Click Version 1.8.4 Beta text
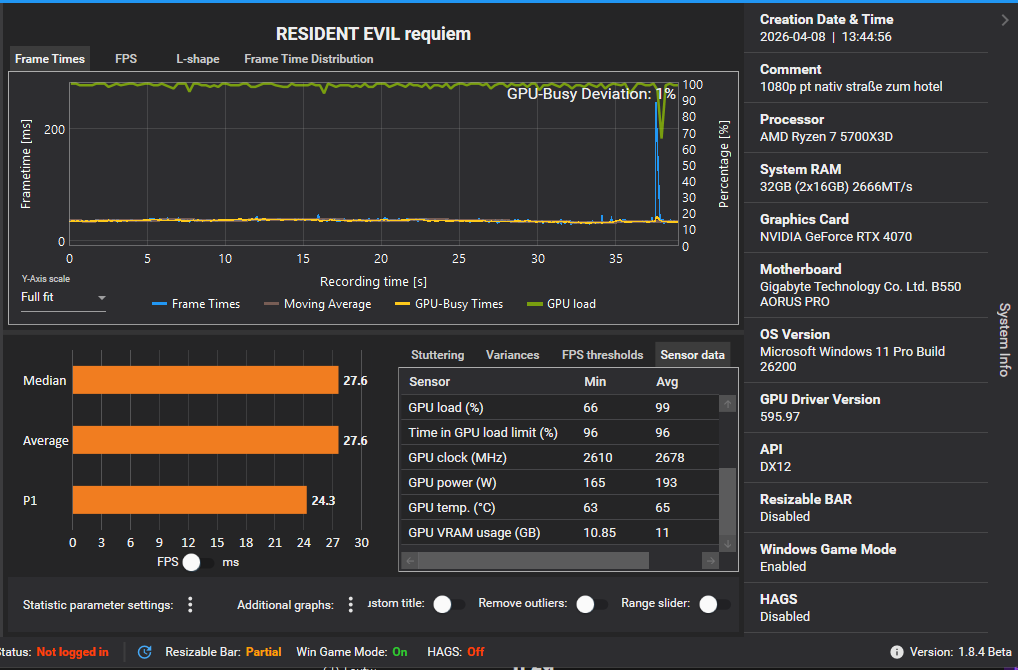This screenshot has width=1018, height=670. point(960,652)
